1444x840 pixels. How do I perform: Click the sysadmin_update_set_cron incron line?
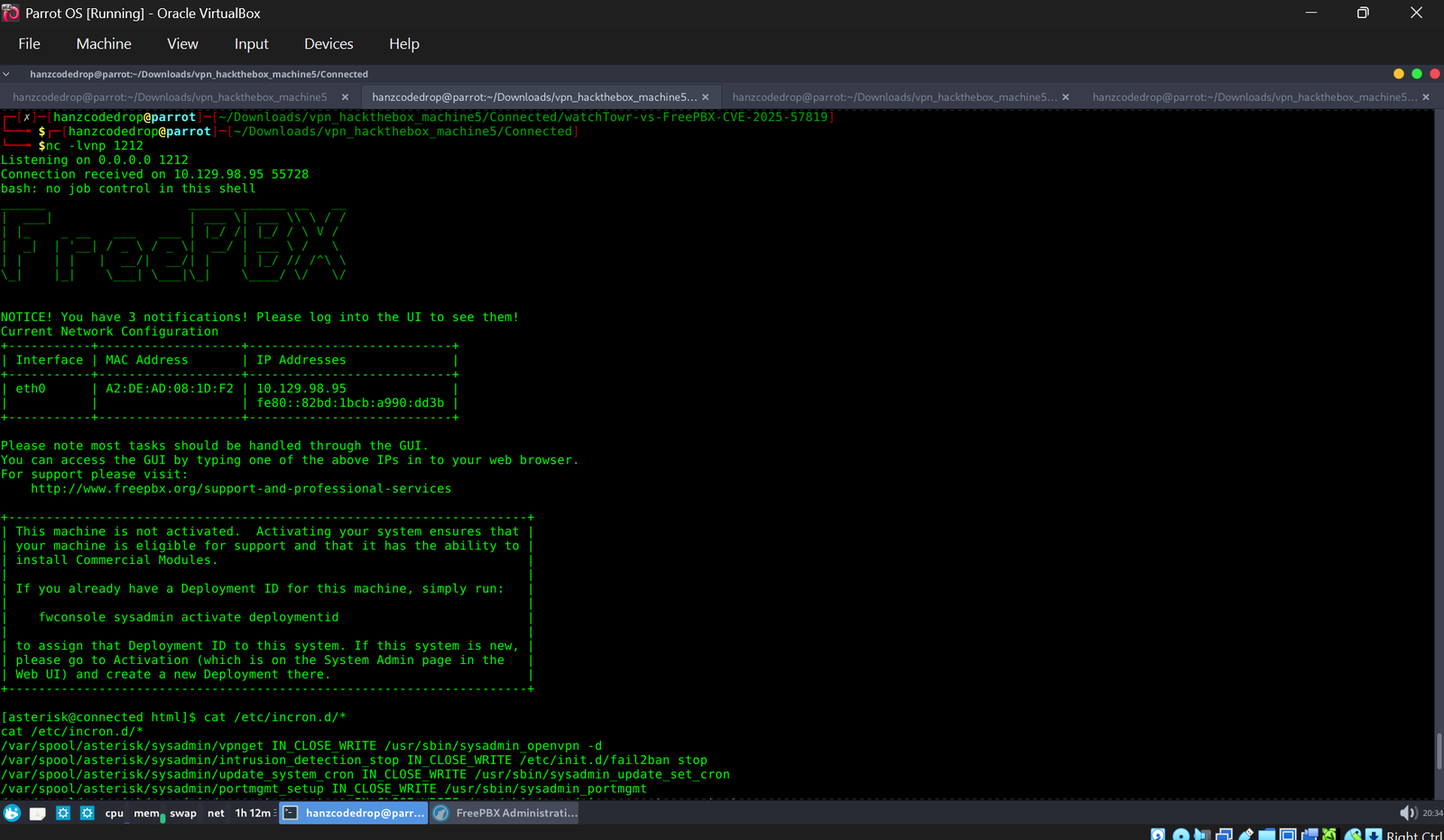pyautogui.click(x=366, y=774)
